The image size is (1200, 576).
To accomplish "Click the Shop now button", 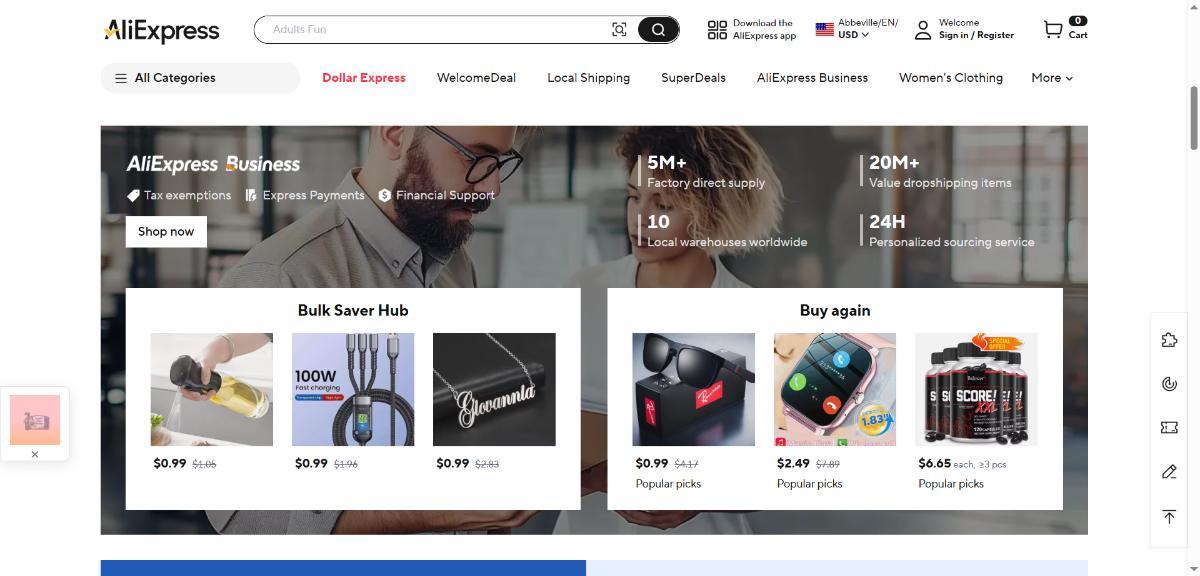I will click(166, 231).
